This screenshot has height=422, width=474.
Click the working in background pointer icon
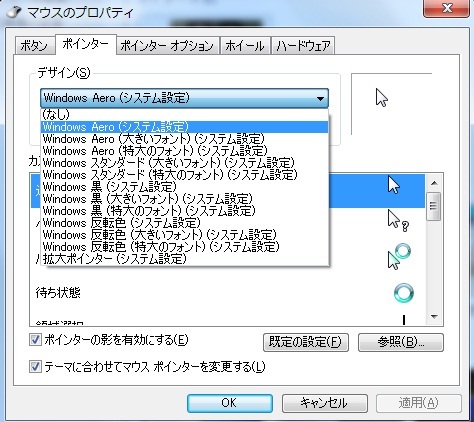pos(399,256)
